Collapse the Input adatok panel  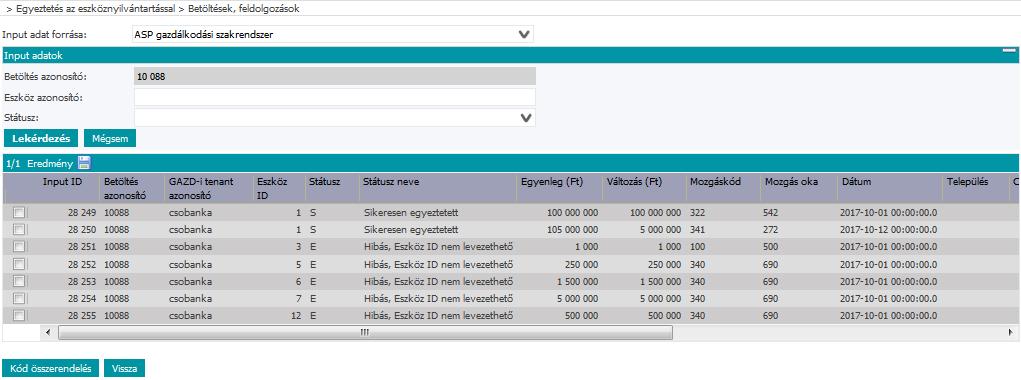click(x=1009, y=50)
